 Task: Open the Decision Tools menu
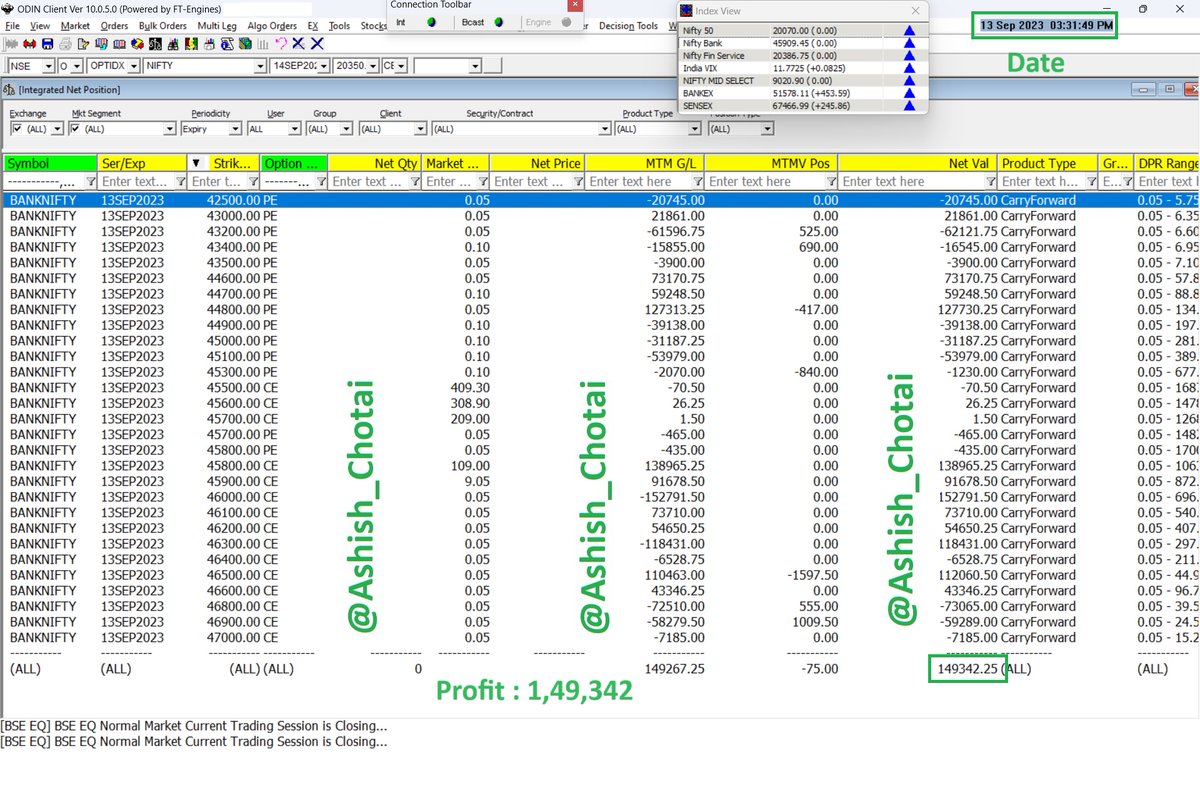(628, 26)
